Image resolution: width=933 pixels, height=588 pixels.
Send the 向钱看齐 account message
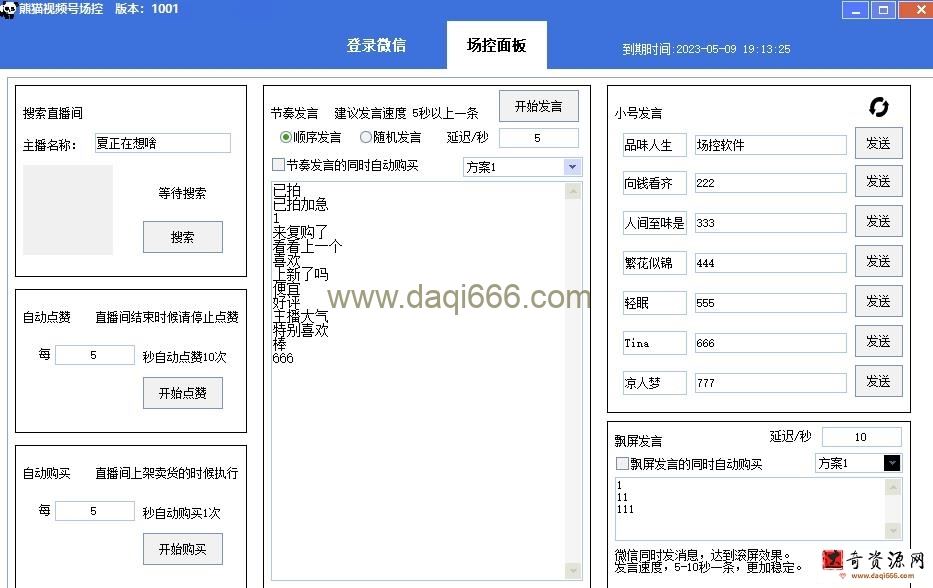point(878,181)
